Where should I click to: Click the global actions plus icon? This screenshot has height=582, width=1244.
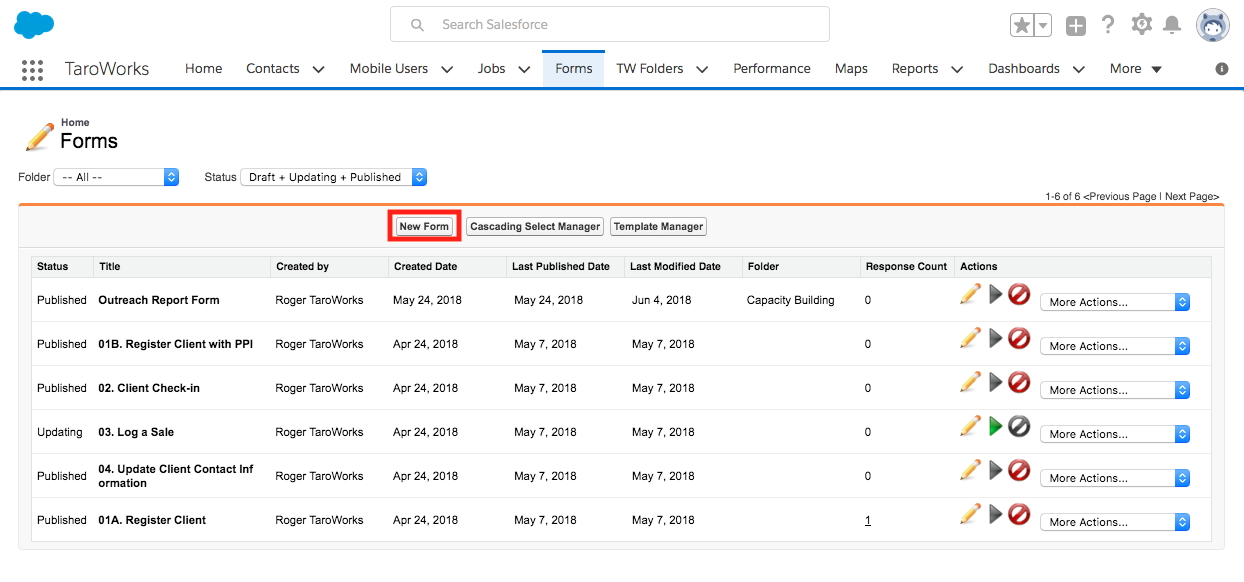pos(1076,26)
